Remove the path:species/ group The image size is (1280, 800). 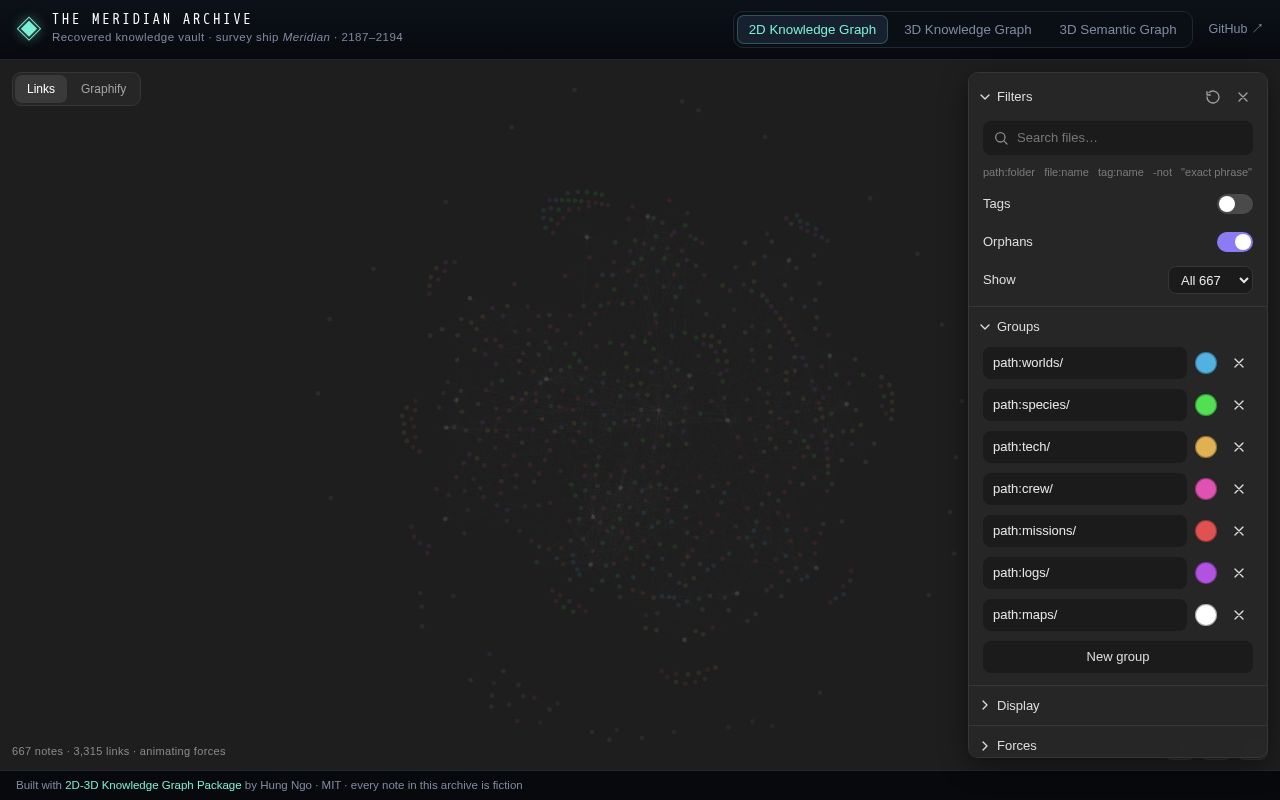(1239, 405)
